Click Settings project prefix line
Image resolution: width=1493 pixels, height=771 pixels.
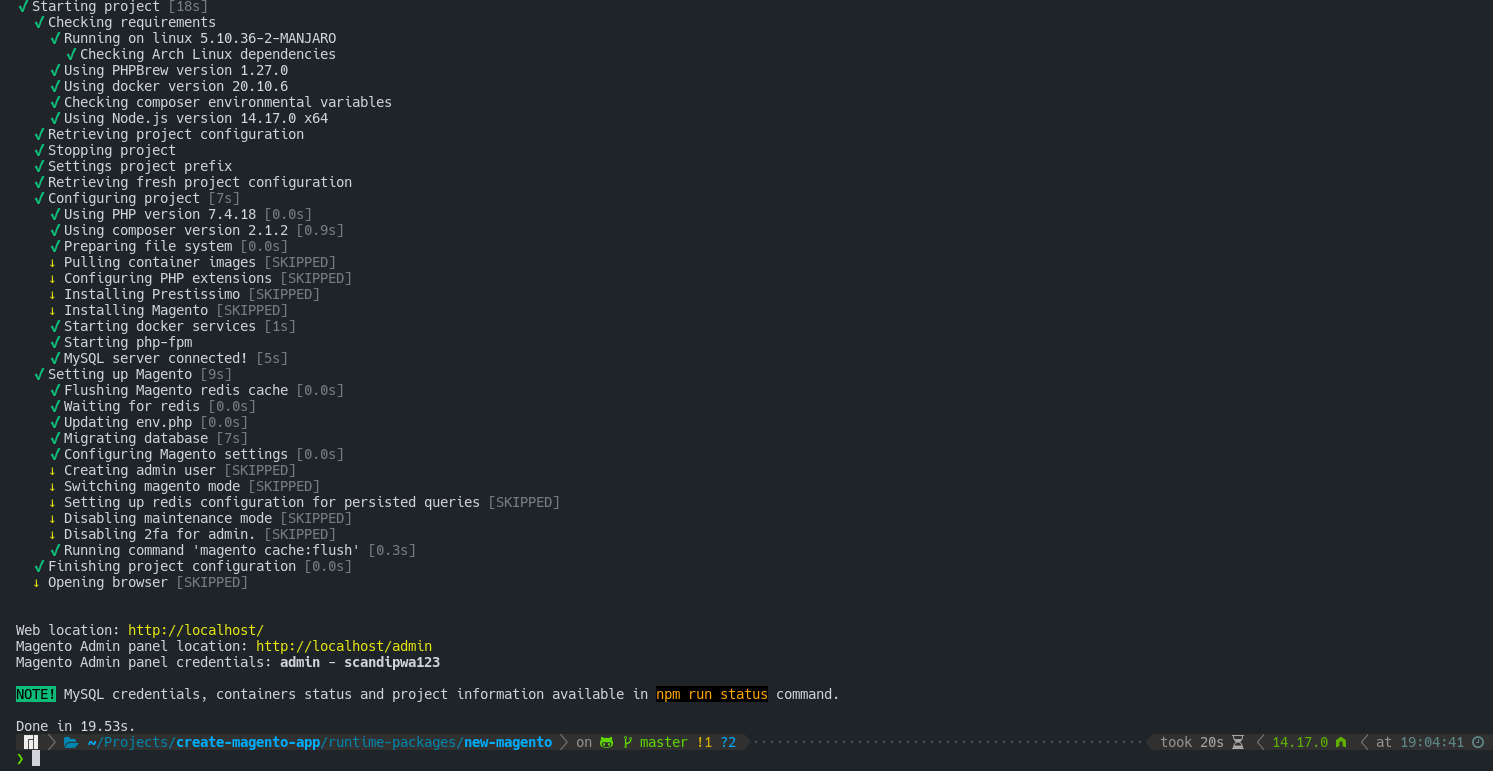click(140, 166)
